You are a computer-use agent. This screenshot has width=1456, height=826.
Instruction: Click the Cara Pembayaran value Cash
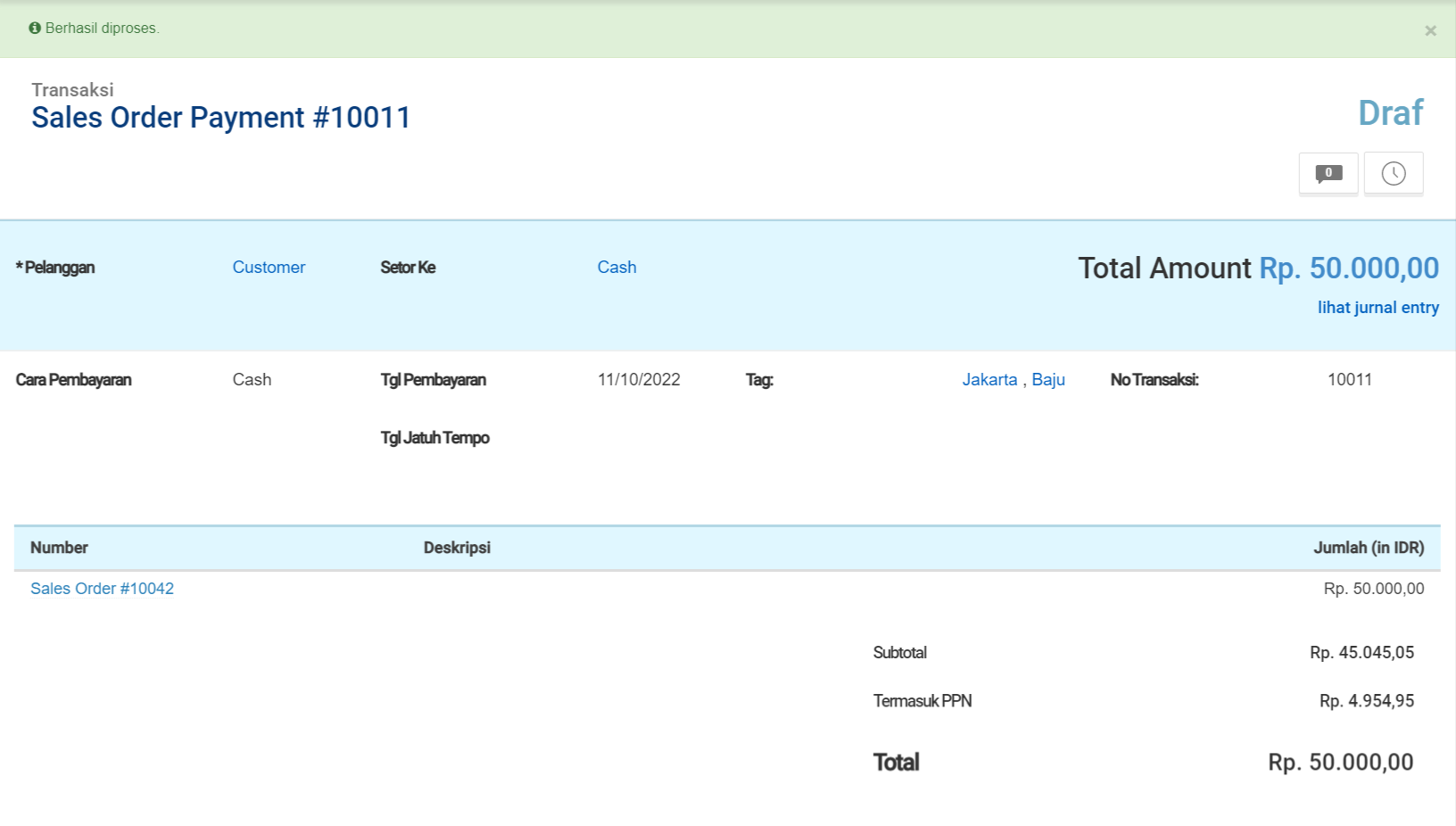(x=252, y=379)
